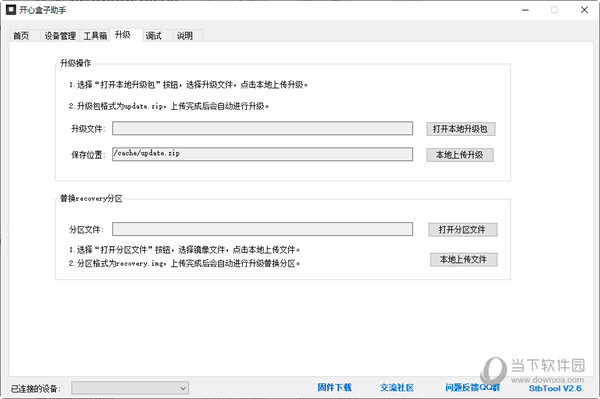The width and height of the screenshot is (600, 399).
Task: Focus the 分区文件 input field
Action: pos(262,229)
